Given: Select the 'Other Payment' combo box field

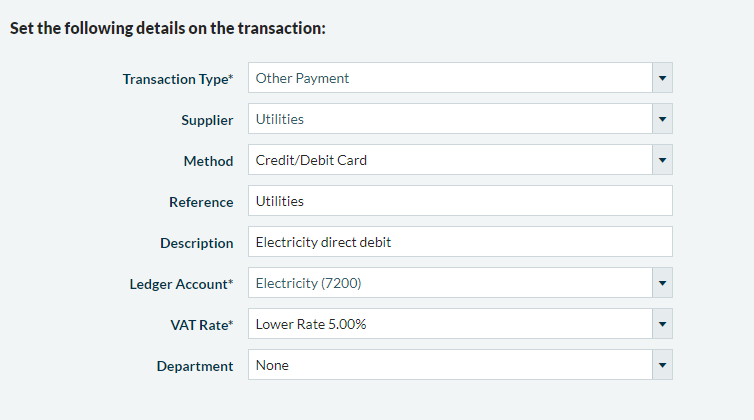Looking at the screenshot, I should (x=449, y=78).
